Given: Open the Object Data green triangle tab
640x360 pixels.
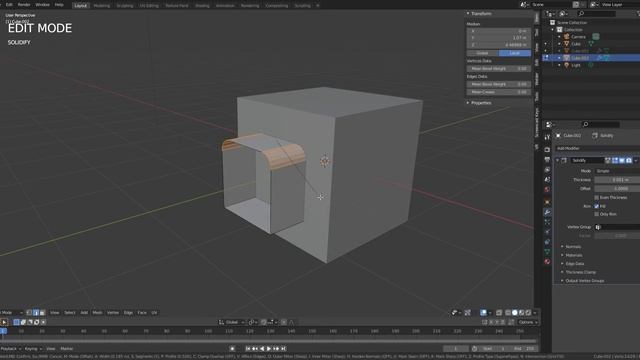Looking at the screenshot, I should (547, 252).
